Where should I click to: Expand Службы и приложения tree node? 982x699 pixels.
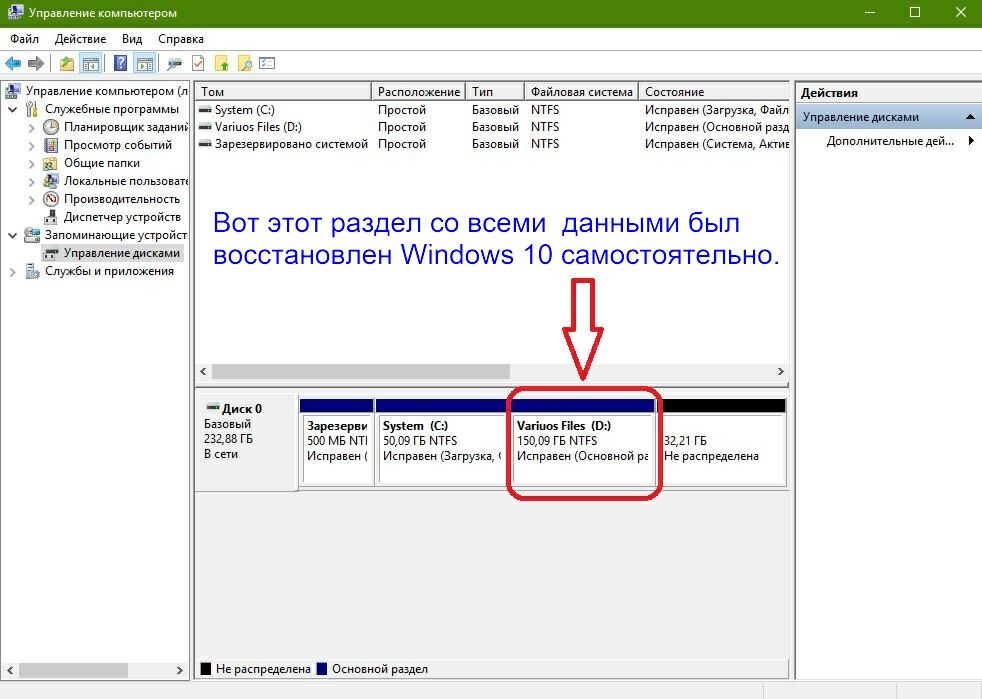[x=13, y=272]
